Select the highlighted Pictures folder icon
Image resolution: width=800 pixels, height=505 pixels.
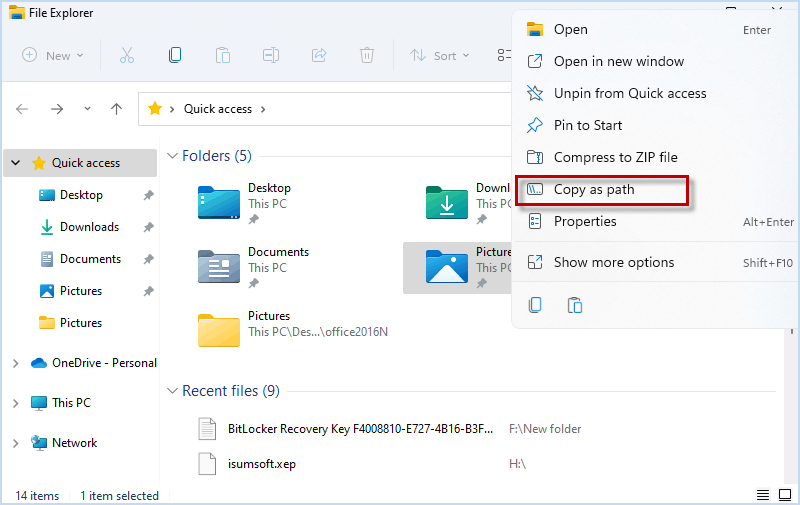pyautogui.click(x=446, y=267)
